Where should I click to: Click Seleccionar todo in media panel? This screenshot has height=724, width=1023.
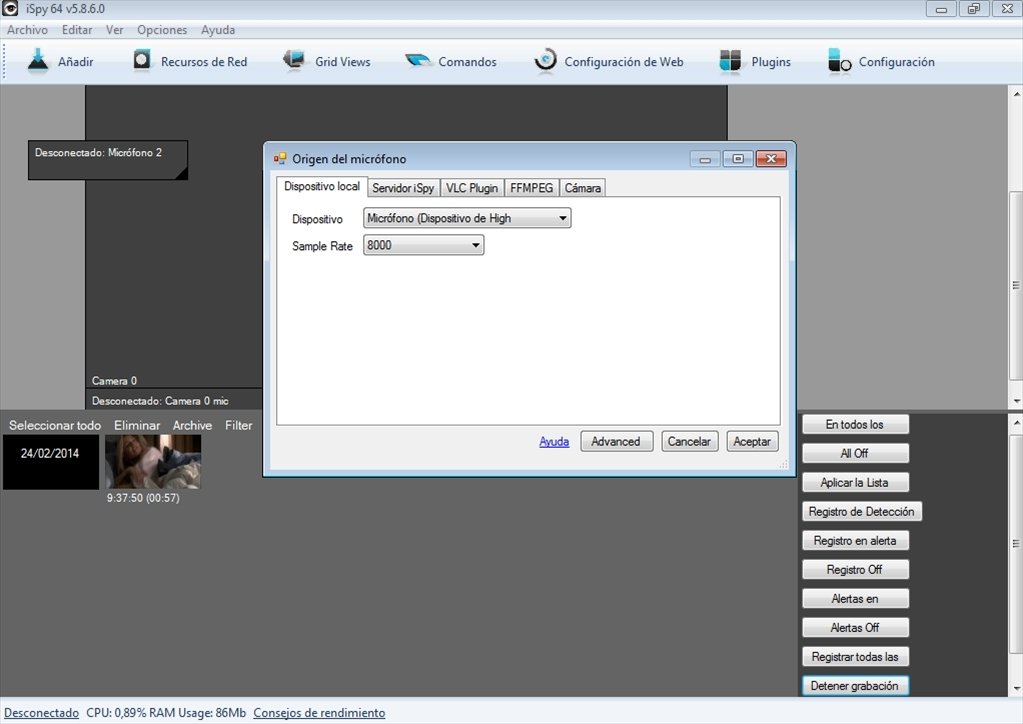(55, 425)
